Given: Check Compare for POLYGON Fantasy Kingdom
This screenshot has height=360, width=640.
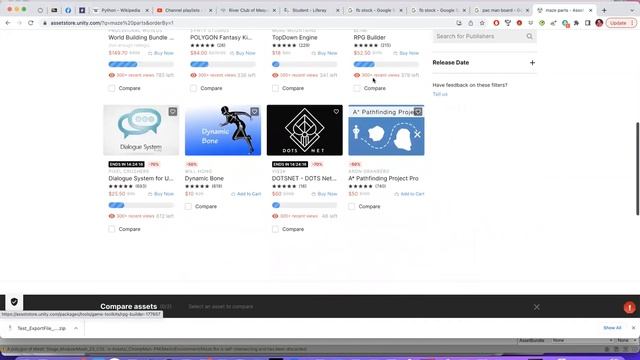Looking at the screenshot, I should pos(193,88).
